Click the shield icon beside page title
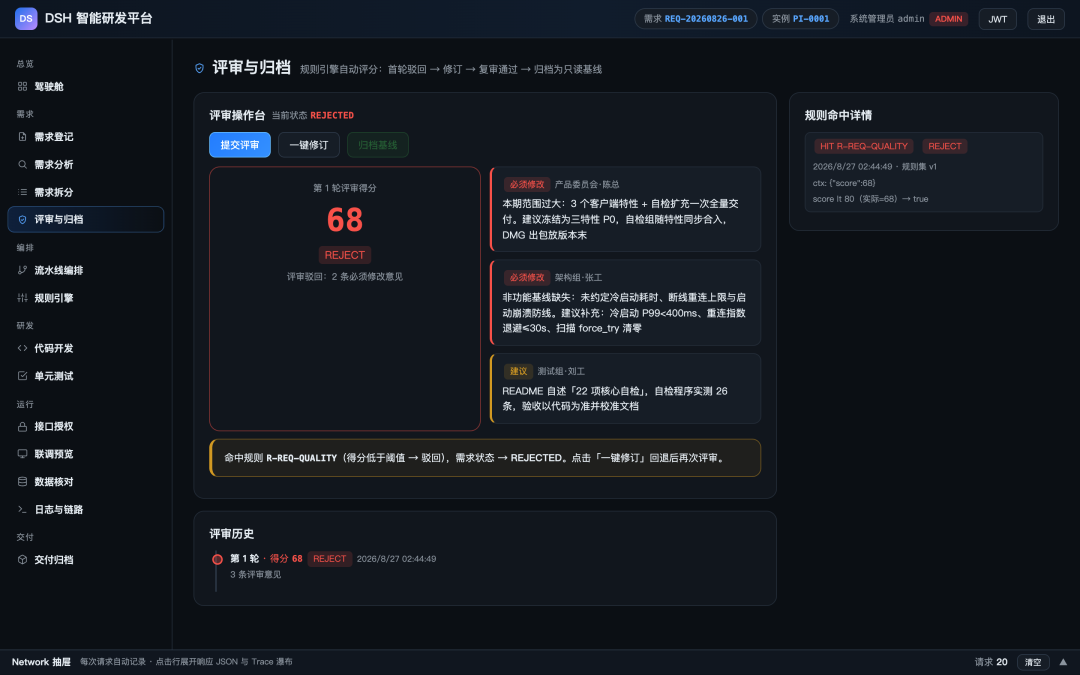 200,68
